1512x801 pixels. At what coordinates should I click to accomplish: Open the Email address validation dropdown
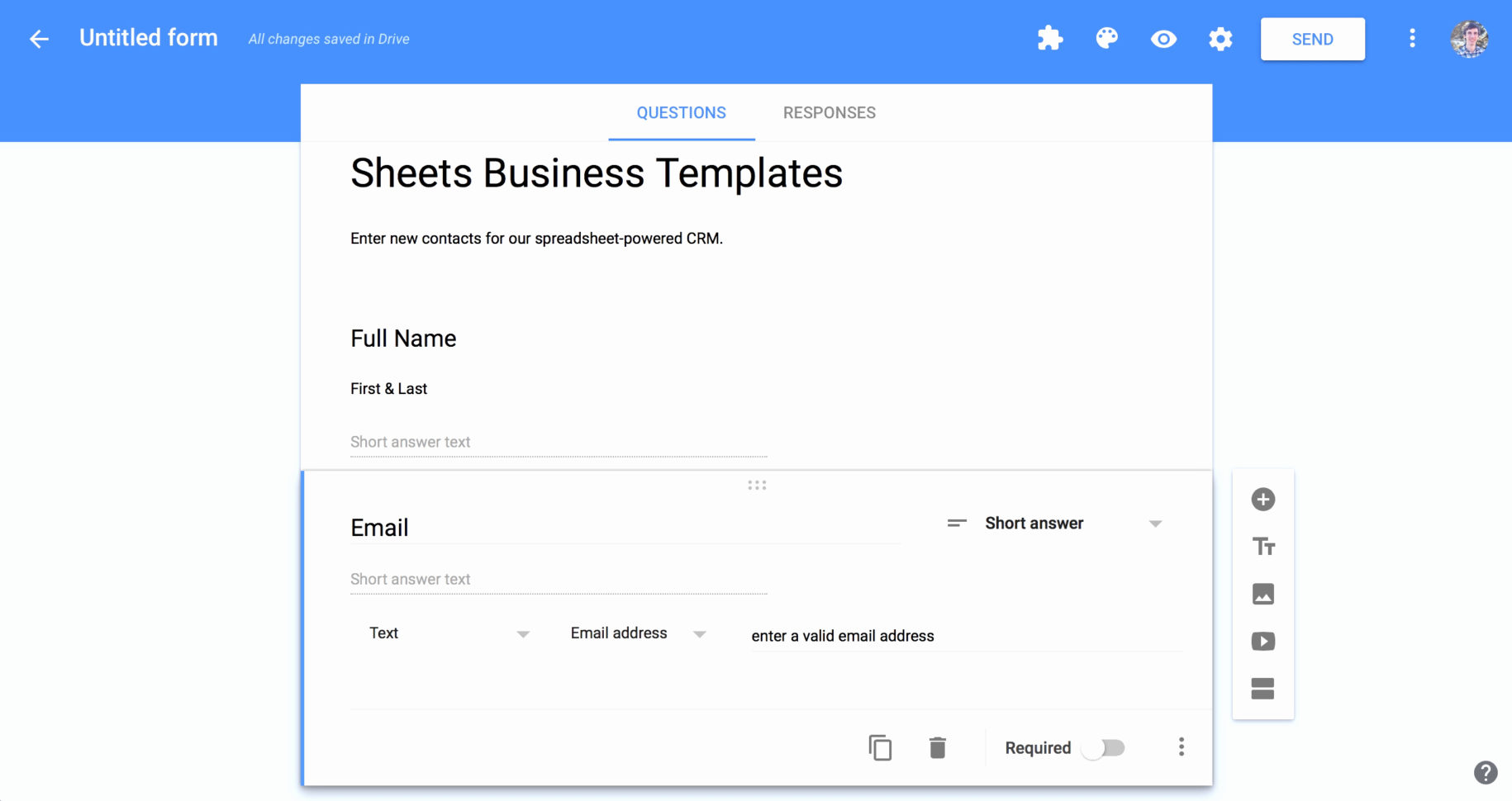tap(636, 633)
